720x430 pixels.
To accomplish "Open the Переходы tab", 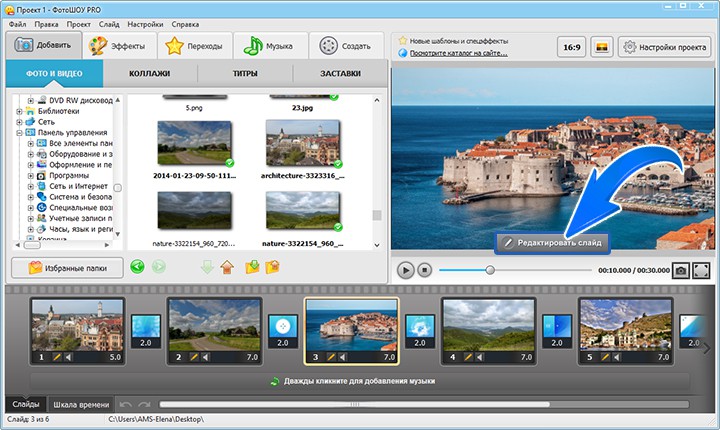I will click(195, 46).
